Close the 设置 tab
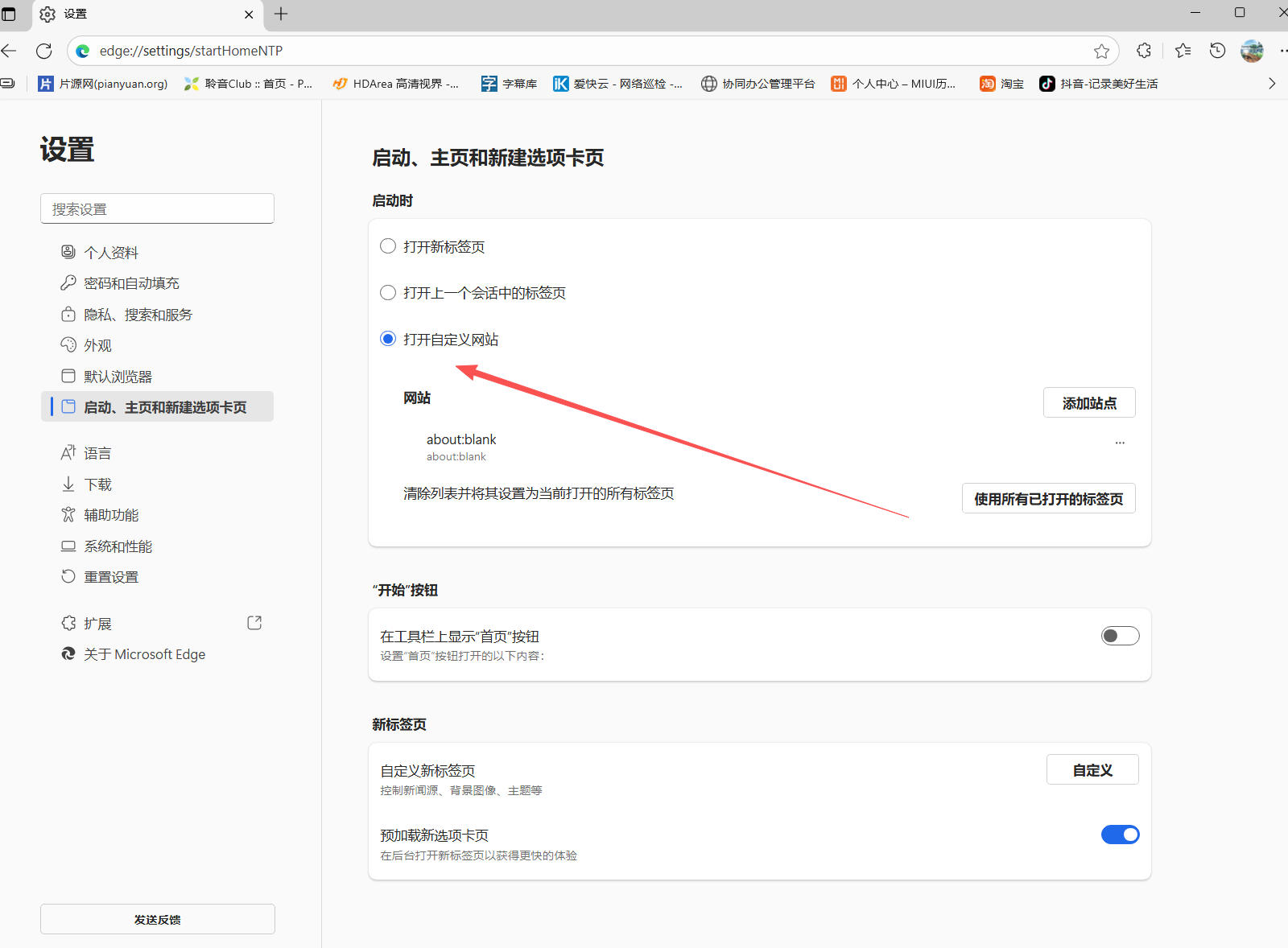Image resolution: width=1288 pixels, height=948 pixels. [x=249, y=14]
